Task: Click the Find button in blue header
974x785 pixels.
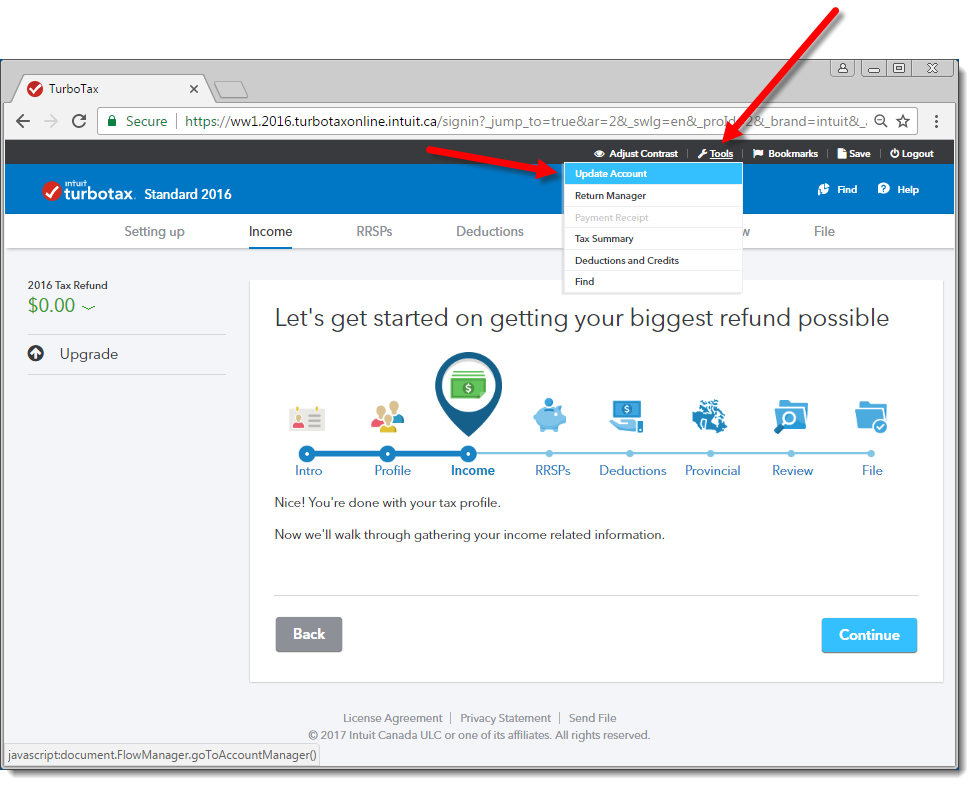Action: pyautogui.click(x=837, y=189)
